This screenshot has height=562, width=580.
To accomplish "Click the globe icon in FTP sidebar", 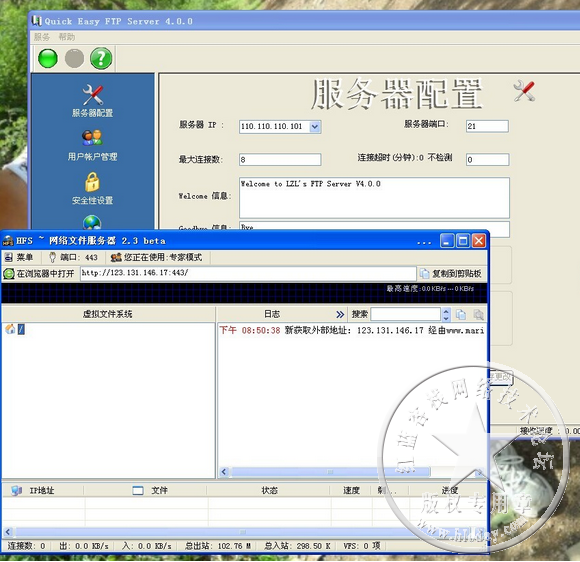I will click(92, 222).
